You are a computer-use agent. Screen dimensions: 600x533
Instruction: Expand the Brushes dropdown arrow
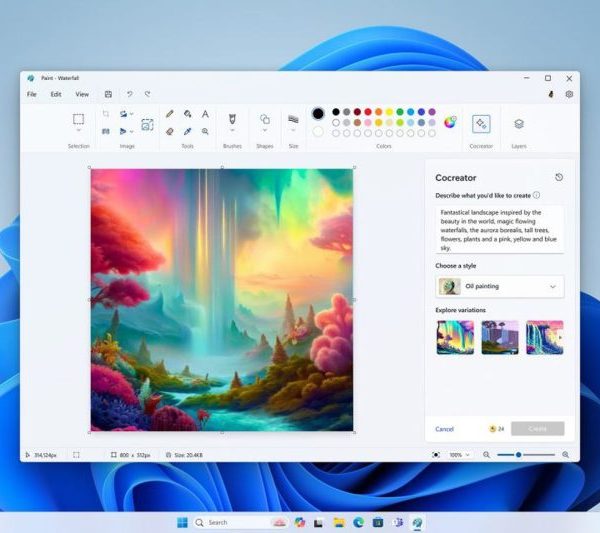point(232,130)
